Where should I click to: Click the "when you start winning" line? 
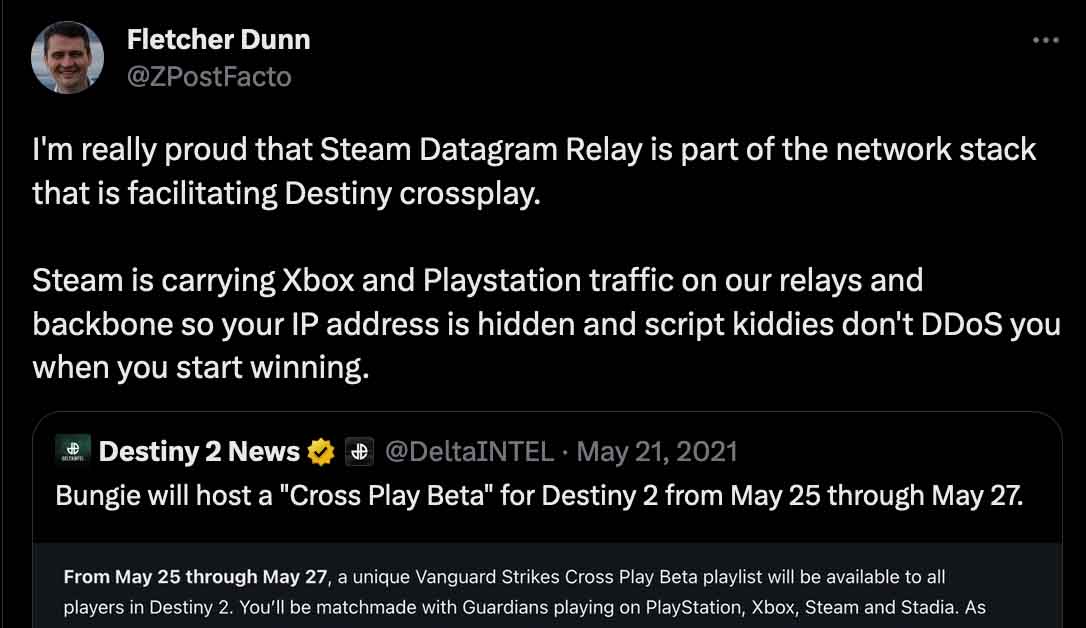201,368
